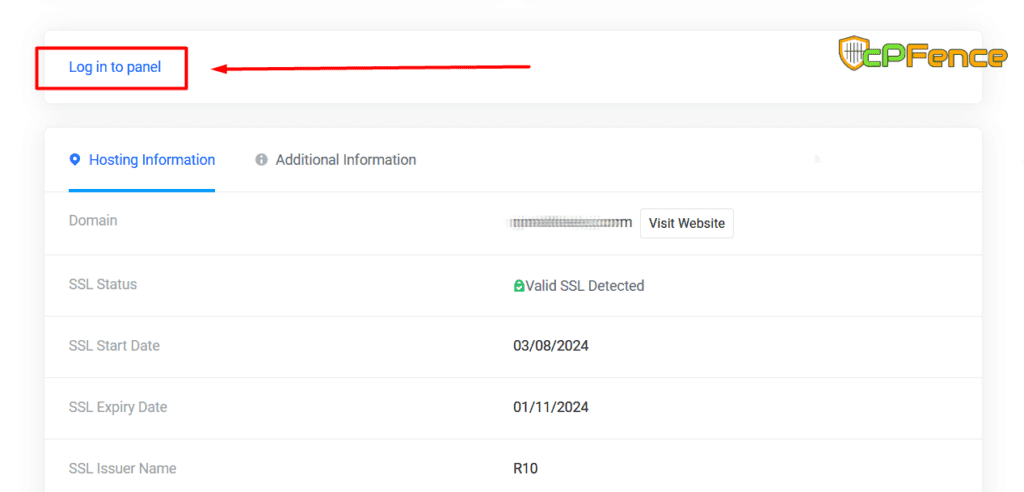Click the SSL Start Date label
The width and height of the screenshot is (1024, 492).
114,346
